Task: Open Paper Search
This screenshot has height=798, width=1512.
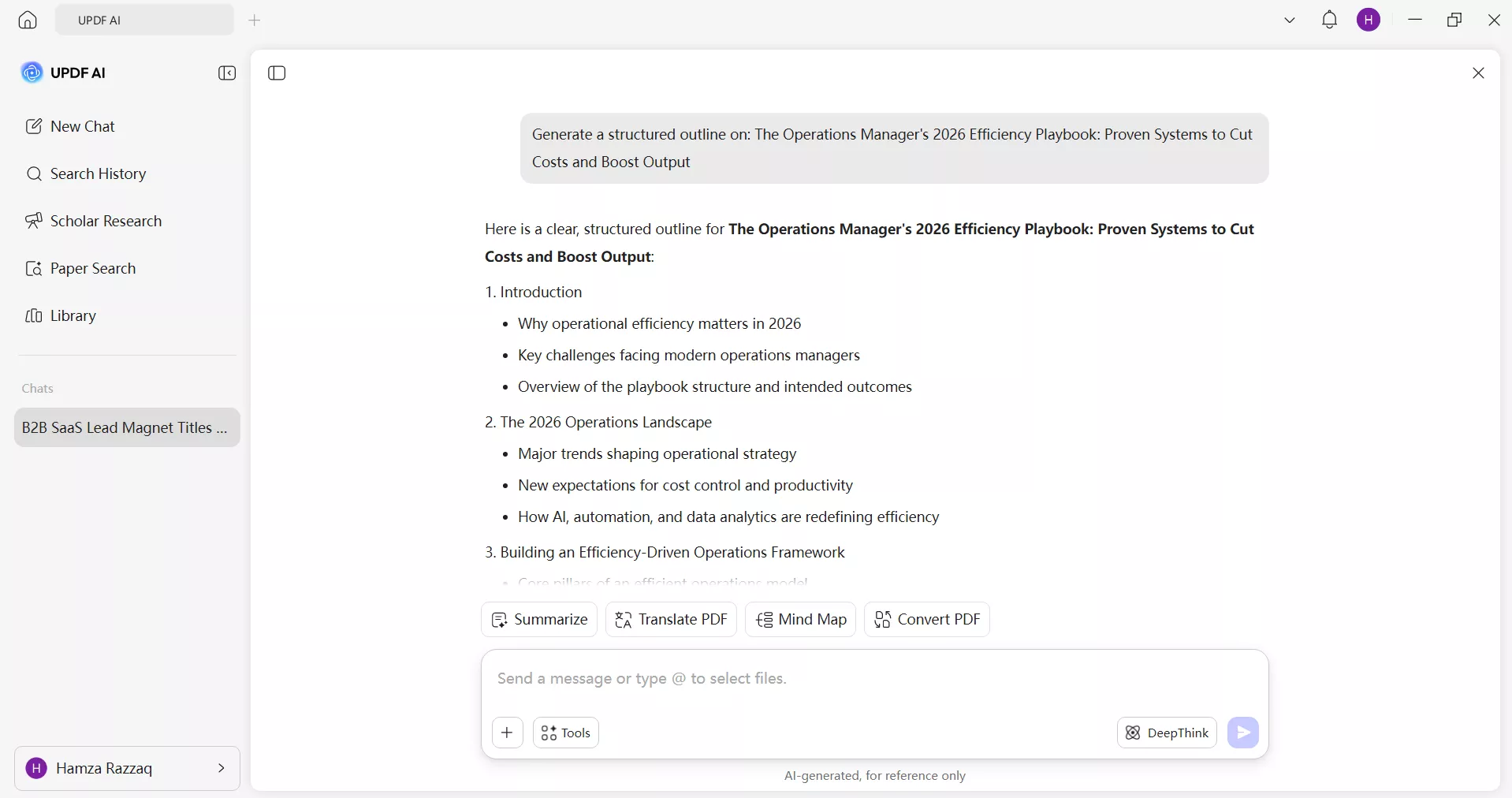Action: point(92,268)
